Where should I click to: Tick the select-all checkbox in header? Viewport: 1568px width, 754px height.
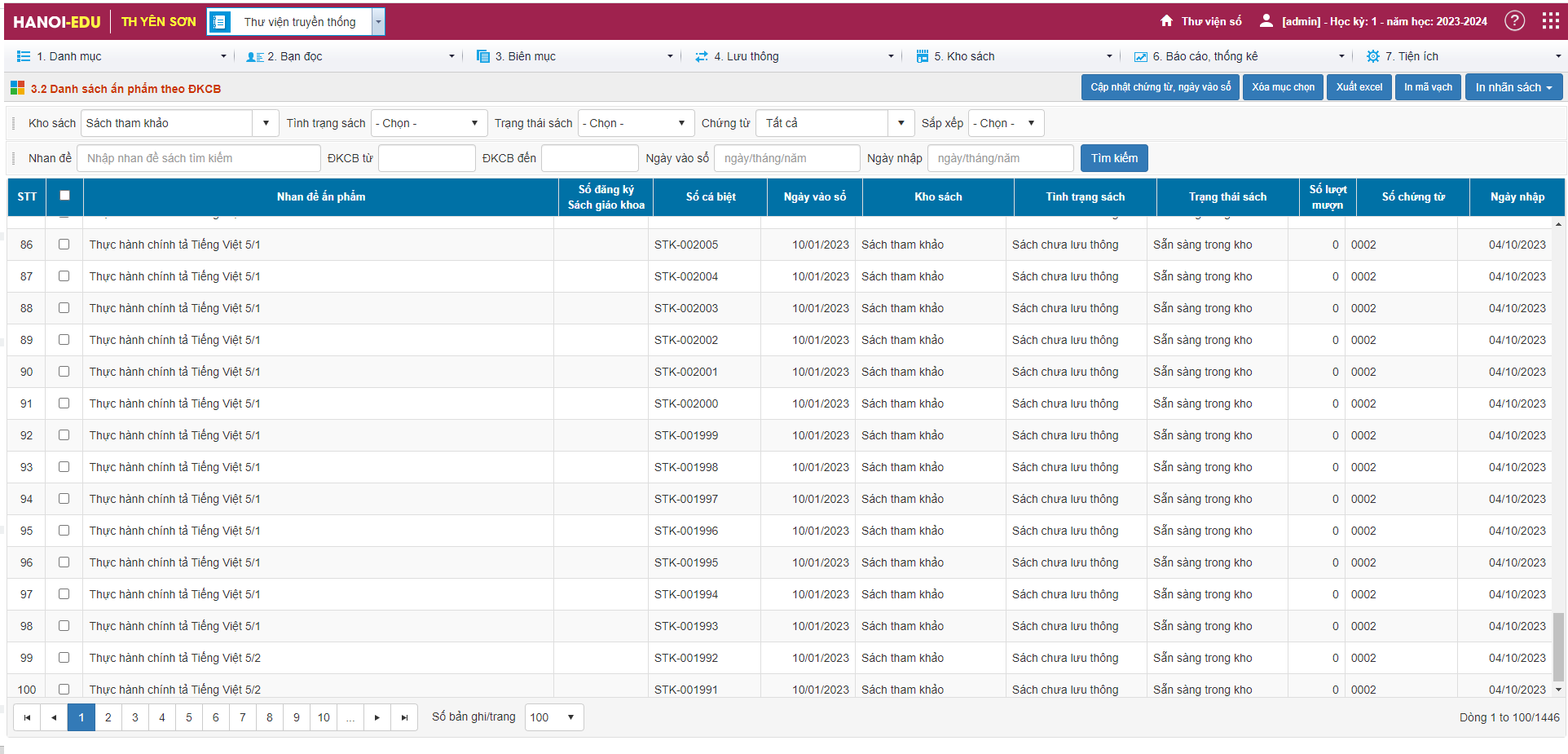click(x=65, y=196)
